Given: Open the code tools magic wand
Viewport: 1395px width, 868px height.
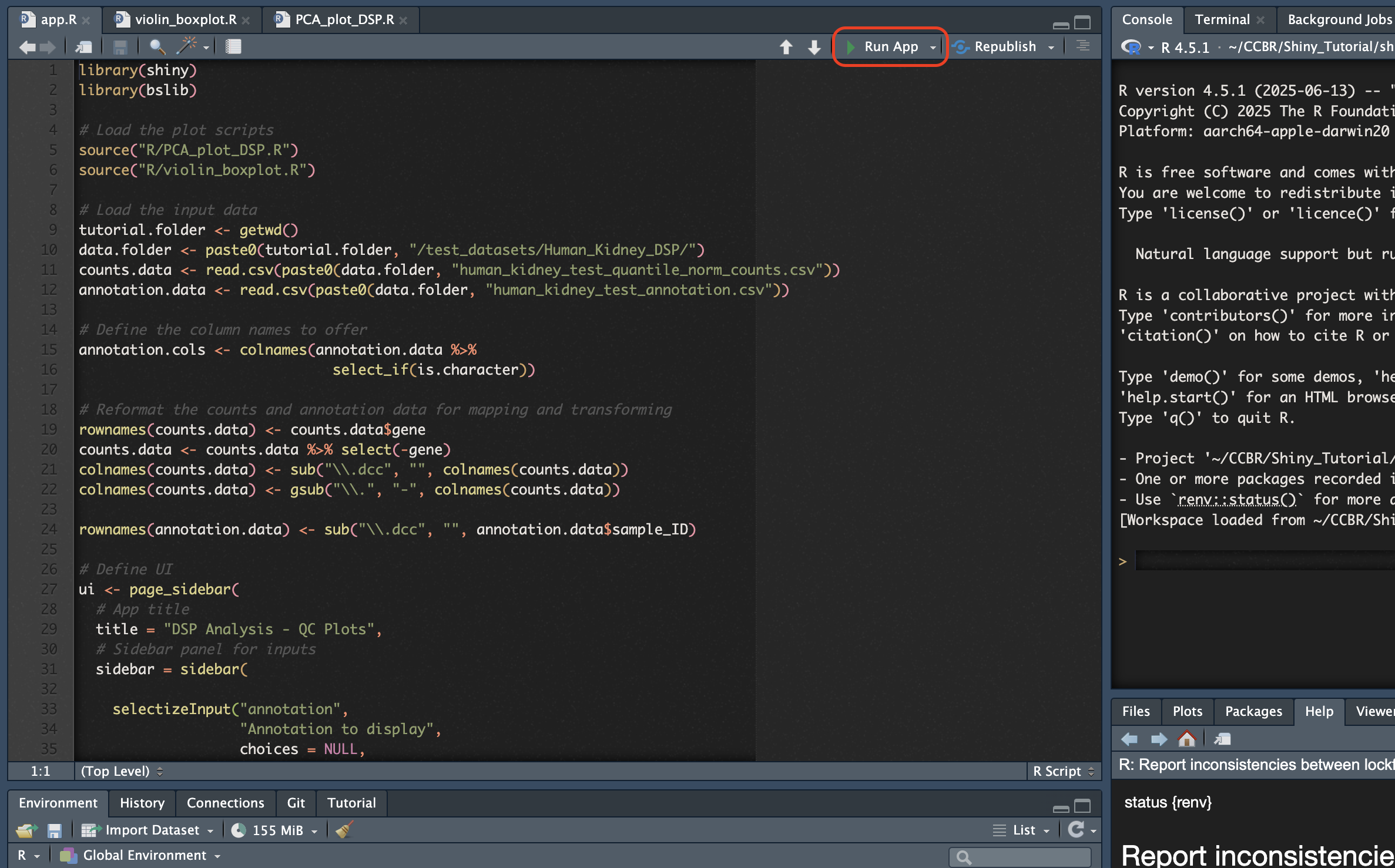Looking at the screenshot, I should (187, 46).
